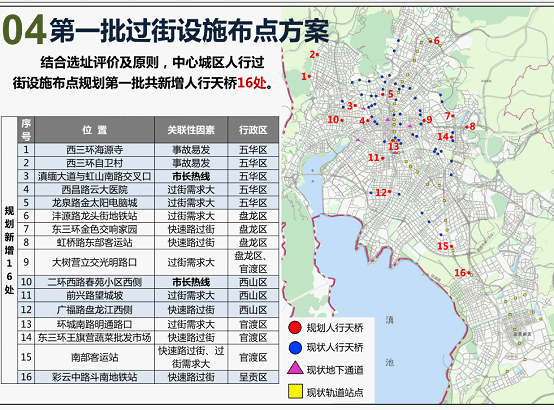Click the blue existing footbridge legend circle
This screenshot has width=554, height=410.
coord(295,348)
